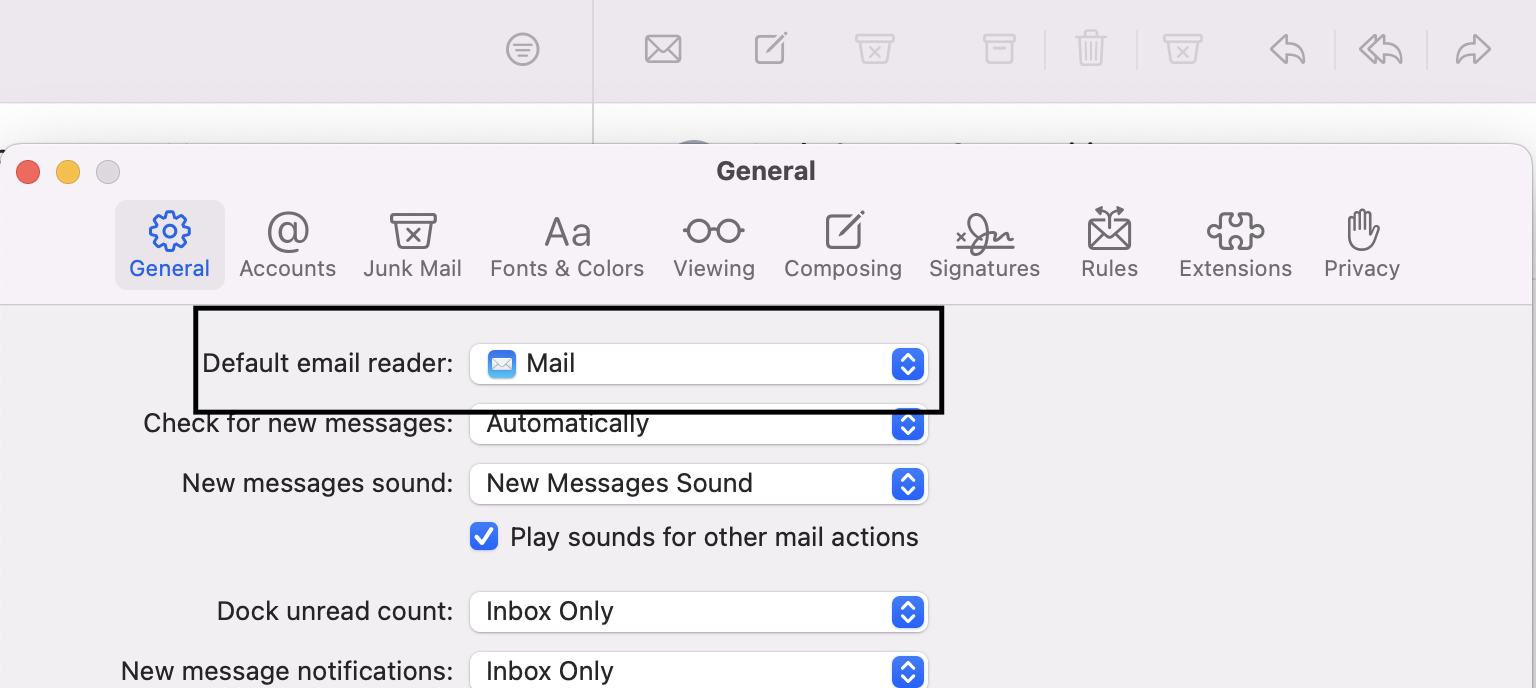The height and width of the screenshot is (688, 1536).
Task: Click the dimmed box-with-x icon beside Compose
Action: 874,49
